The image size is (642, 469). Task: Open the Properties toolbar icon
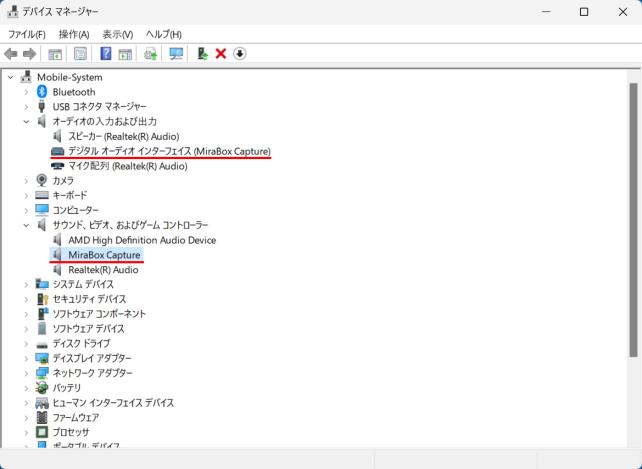80,54
